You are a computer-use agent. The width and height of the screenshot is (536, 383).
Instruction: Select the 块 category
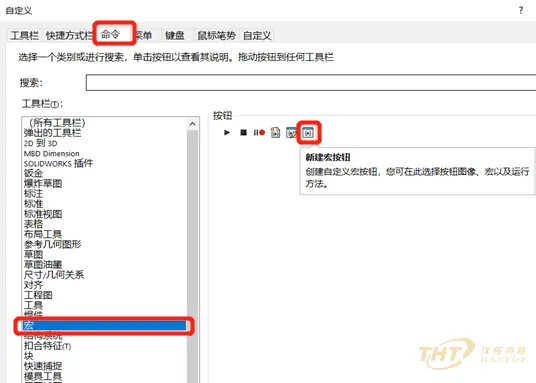pos(28,356)
